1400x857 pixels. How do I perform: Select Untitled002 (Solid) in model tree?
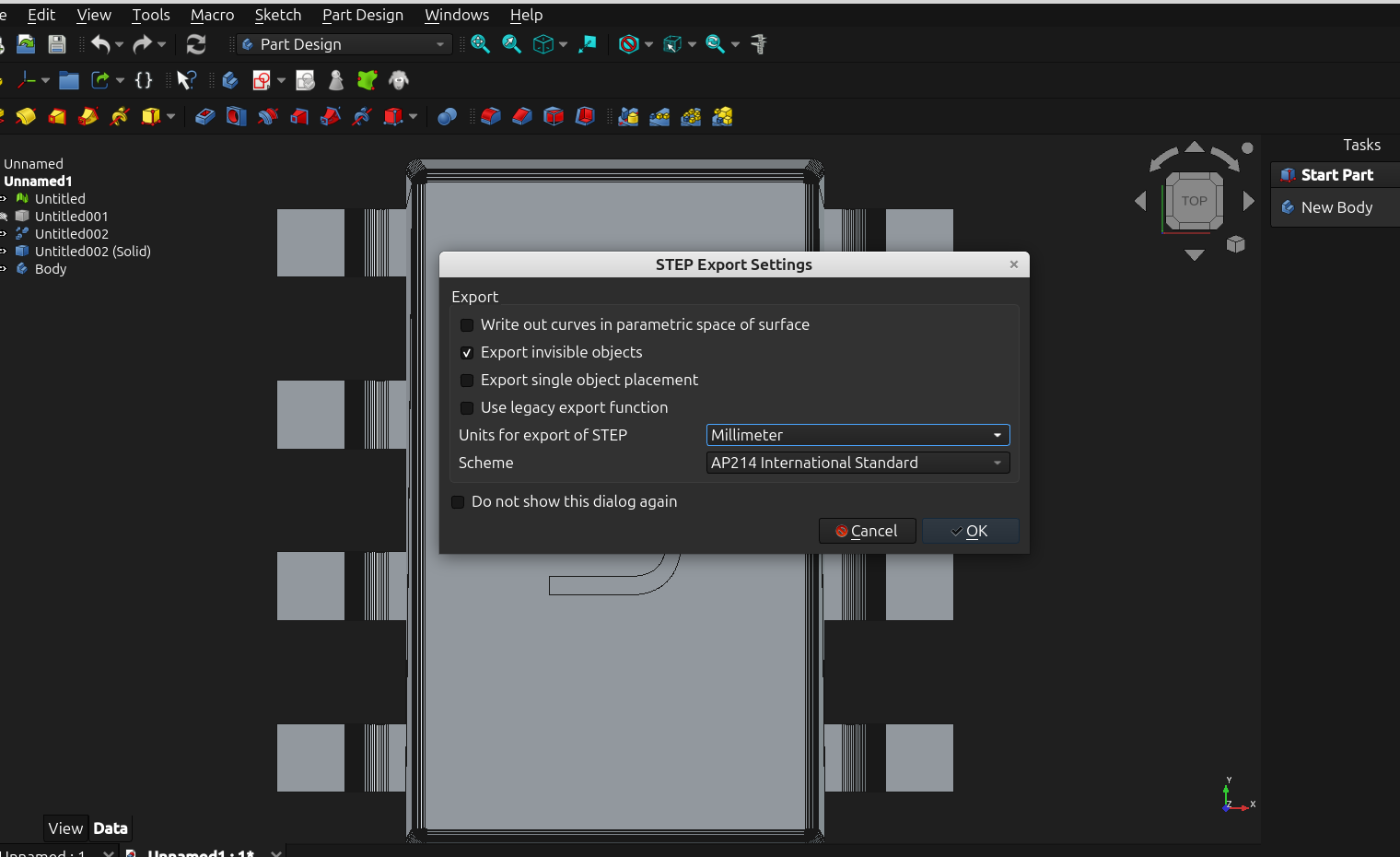coord(92,252)
